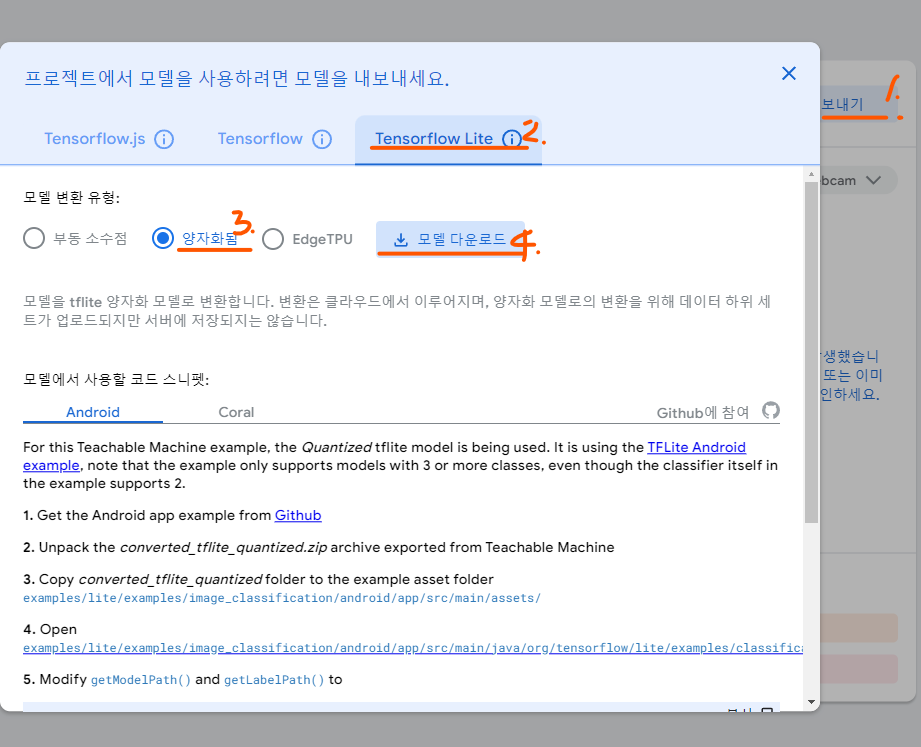This screenshot has width=921, height=747.
Task: Click the 모델 다운로드 button
Action: pyautogui.click(x=451, y=239)
